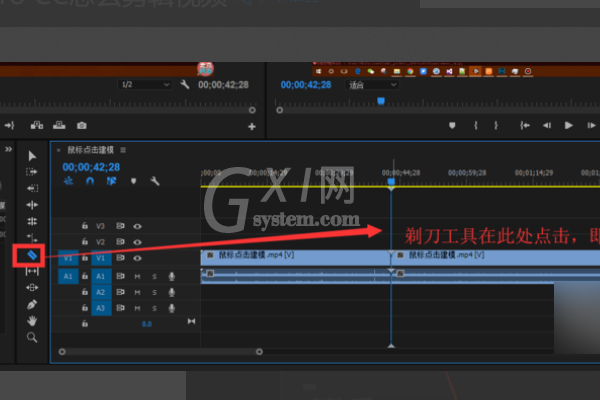Open the Source monitor button editor plus

[x=252, y=126]
